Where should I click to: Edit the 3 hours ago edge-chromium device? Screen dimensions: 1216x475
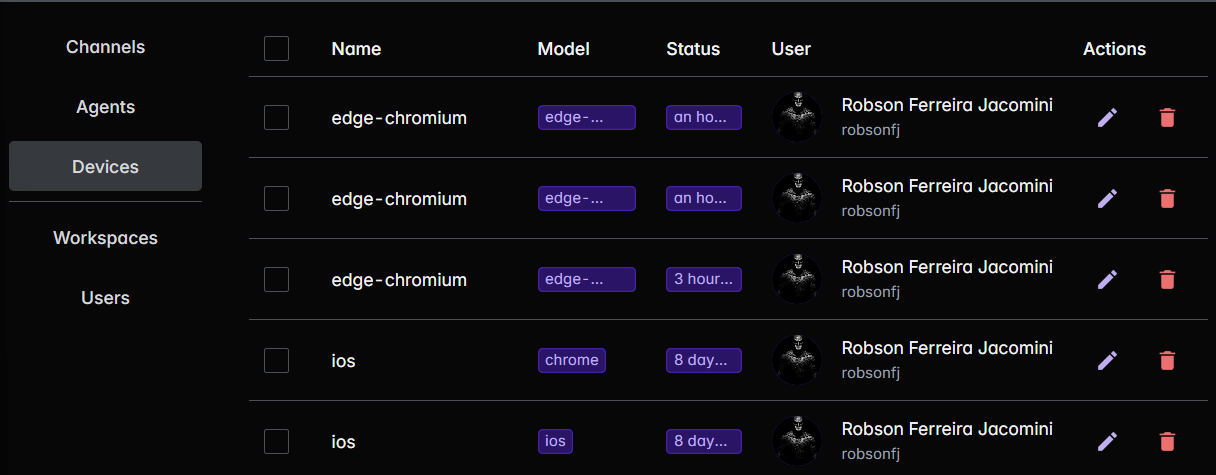pos(1107,279)
